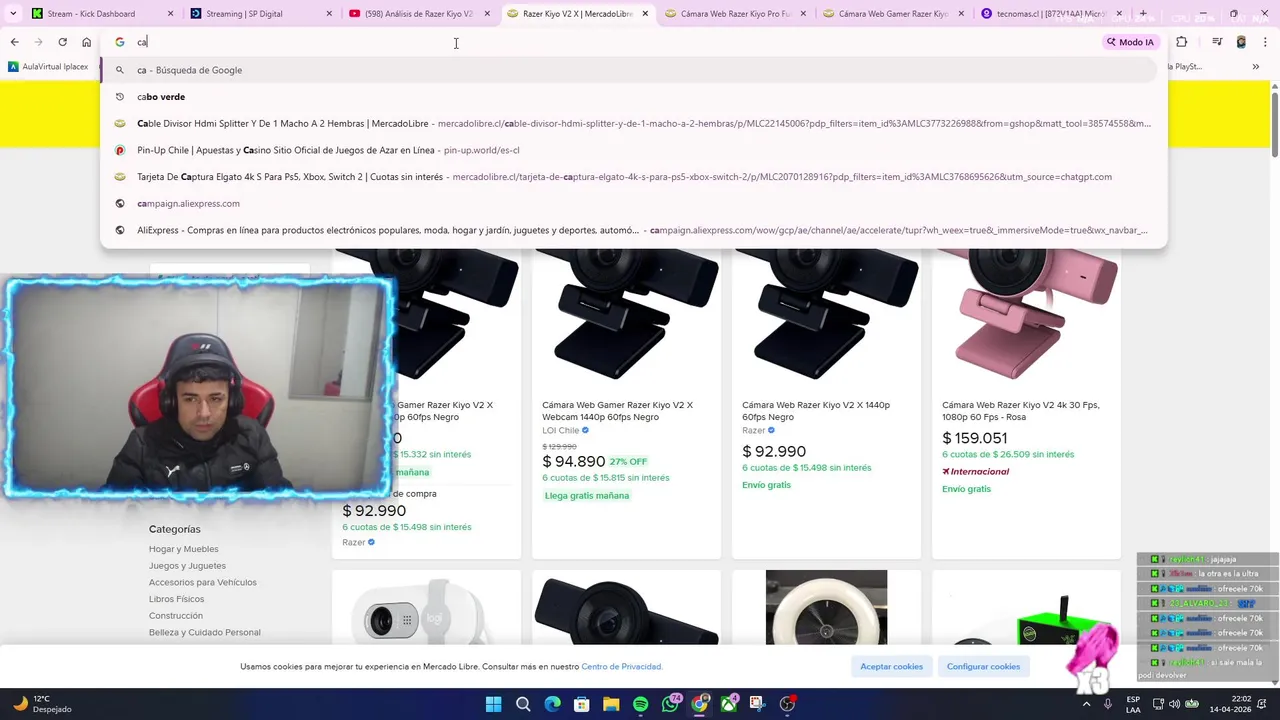Open OBS Studio from taskbar

pos(788,704)
